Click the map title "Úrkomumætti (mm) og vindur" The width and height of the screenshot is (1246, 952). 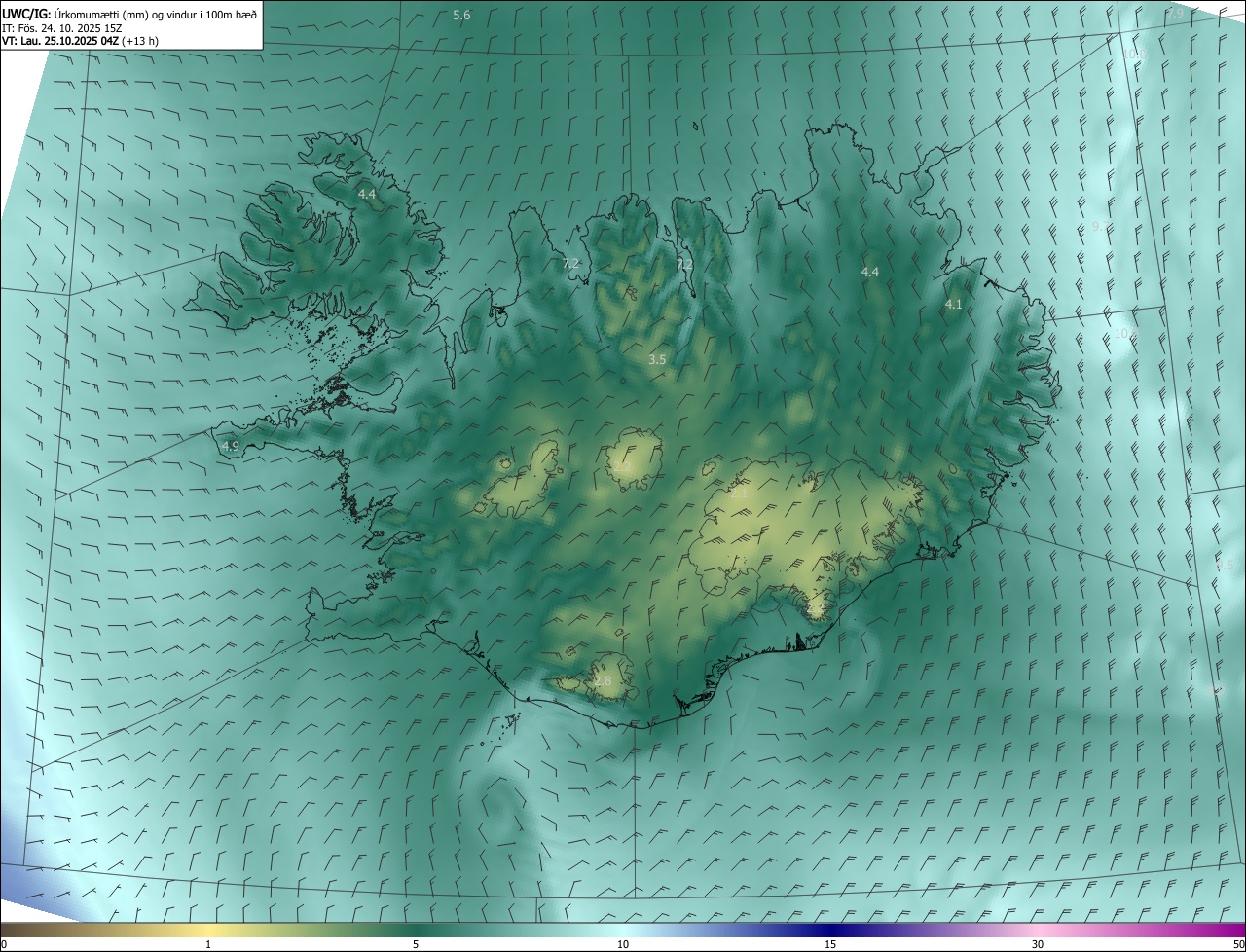pyautogui.click(x=126, y=14)
